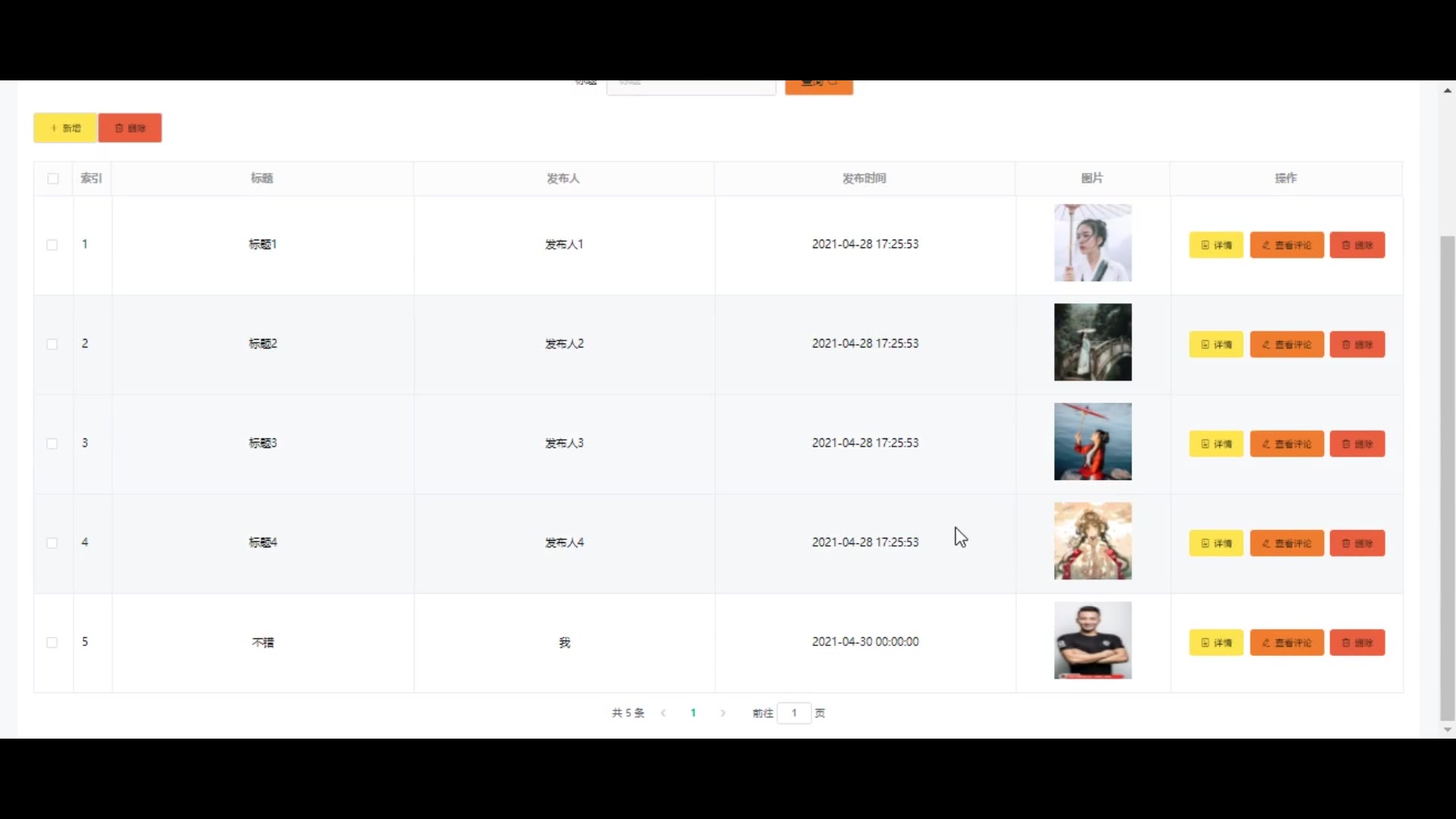Image resolution: width=1456 pixels, height=819 pixels.
Task: Click the red bulk 删除 button above table
Action: pos(130,128)
